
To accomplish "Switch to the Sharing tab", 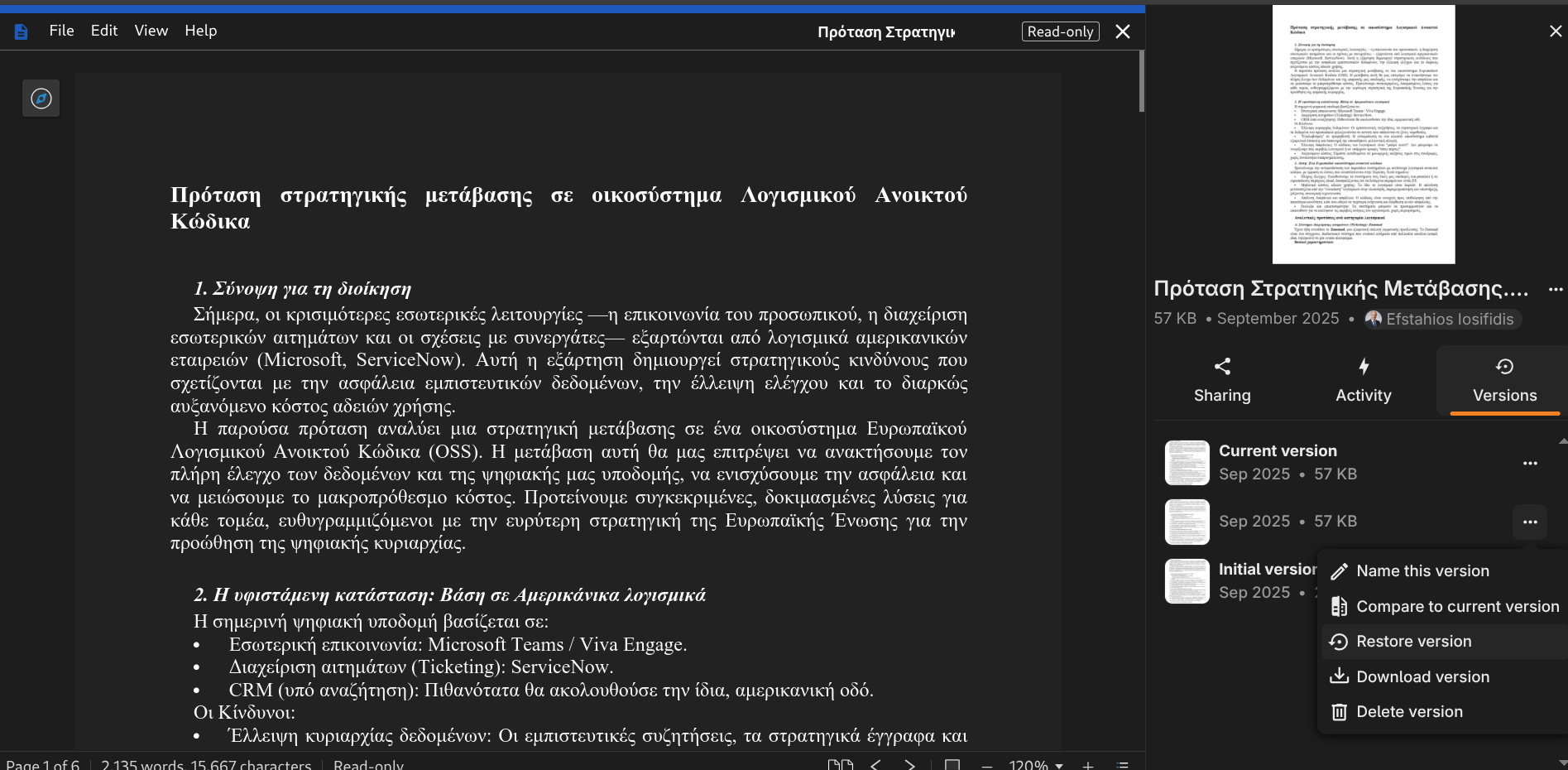I will coord(1222,381).
